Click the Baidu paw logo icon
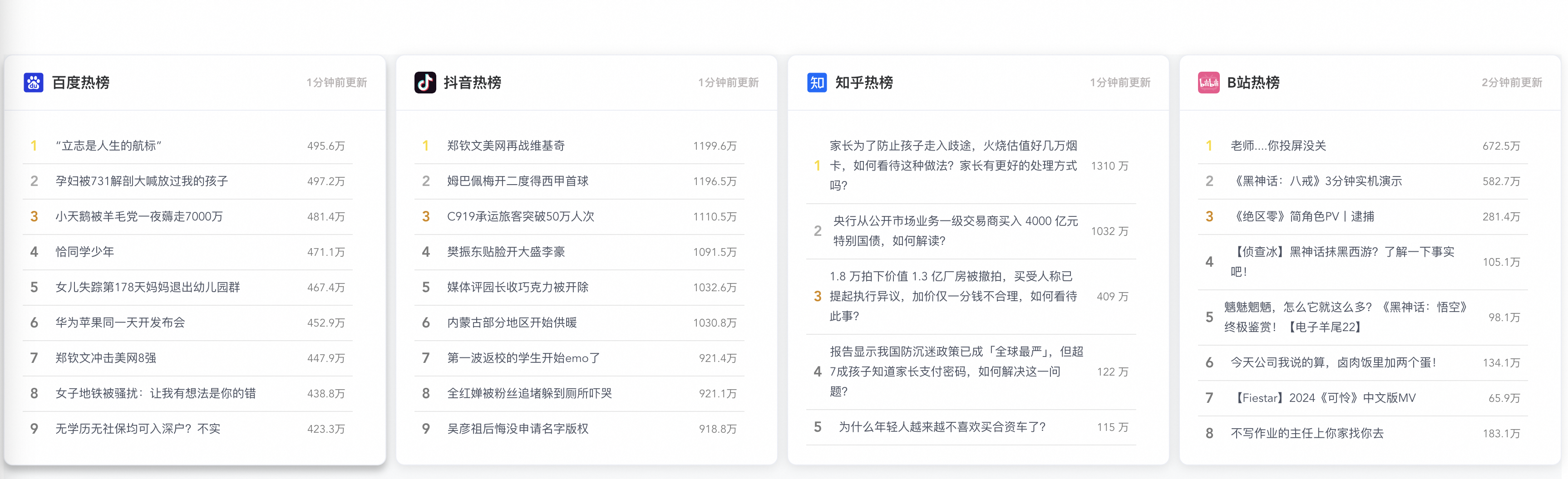This screenshot has width=1568, height=479. (x=34, y=83)
